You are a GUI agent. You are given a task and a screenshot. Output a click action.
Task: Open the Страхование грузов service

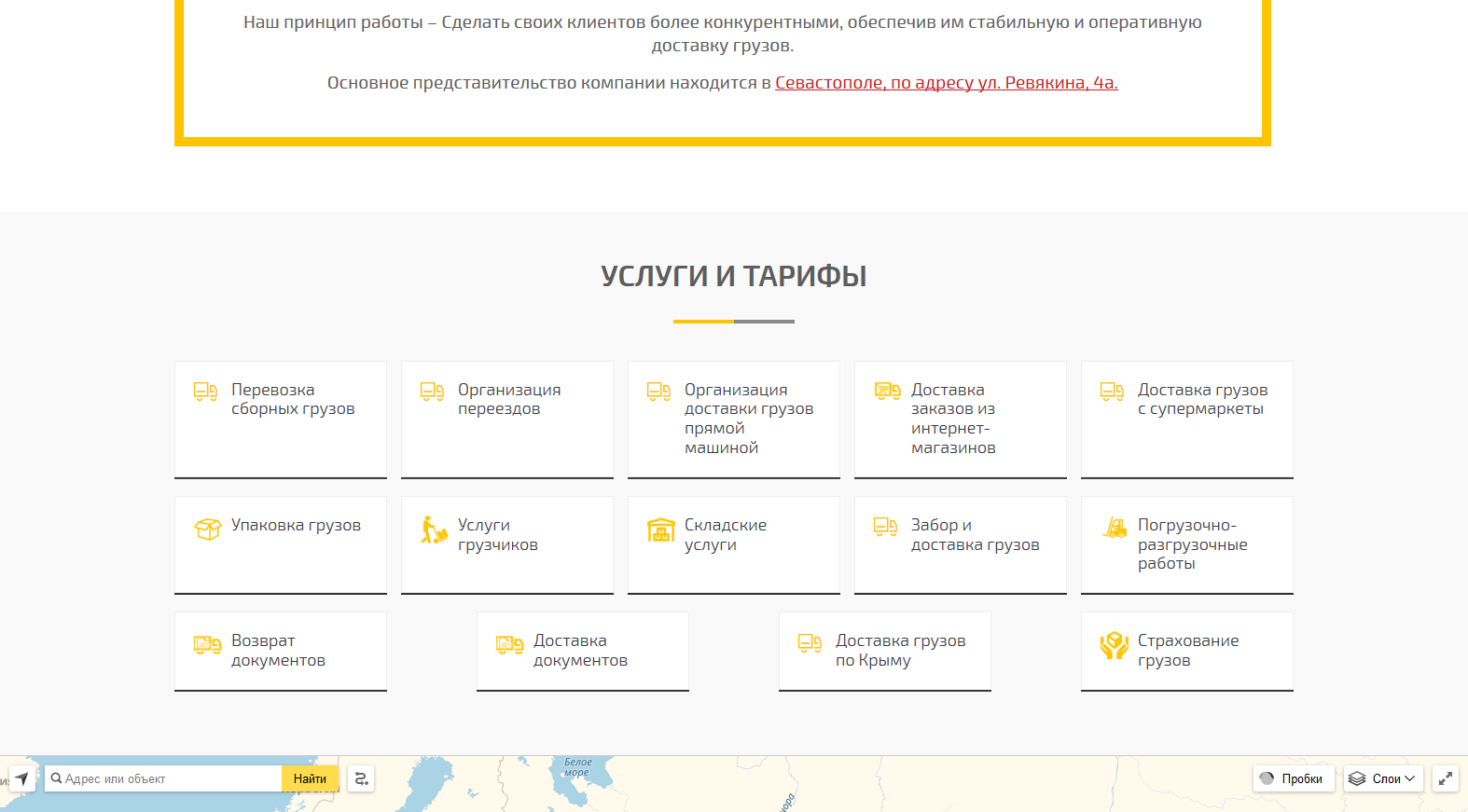click(x=1187, y=652)
